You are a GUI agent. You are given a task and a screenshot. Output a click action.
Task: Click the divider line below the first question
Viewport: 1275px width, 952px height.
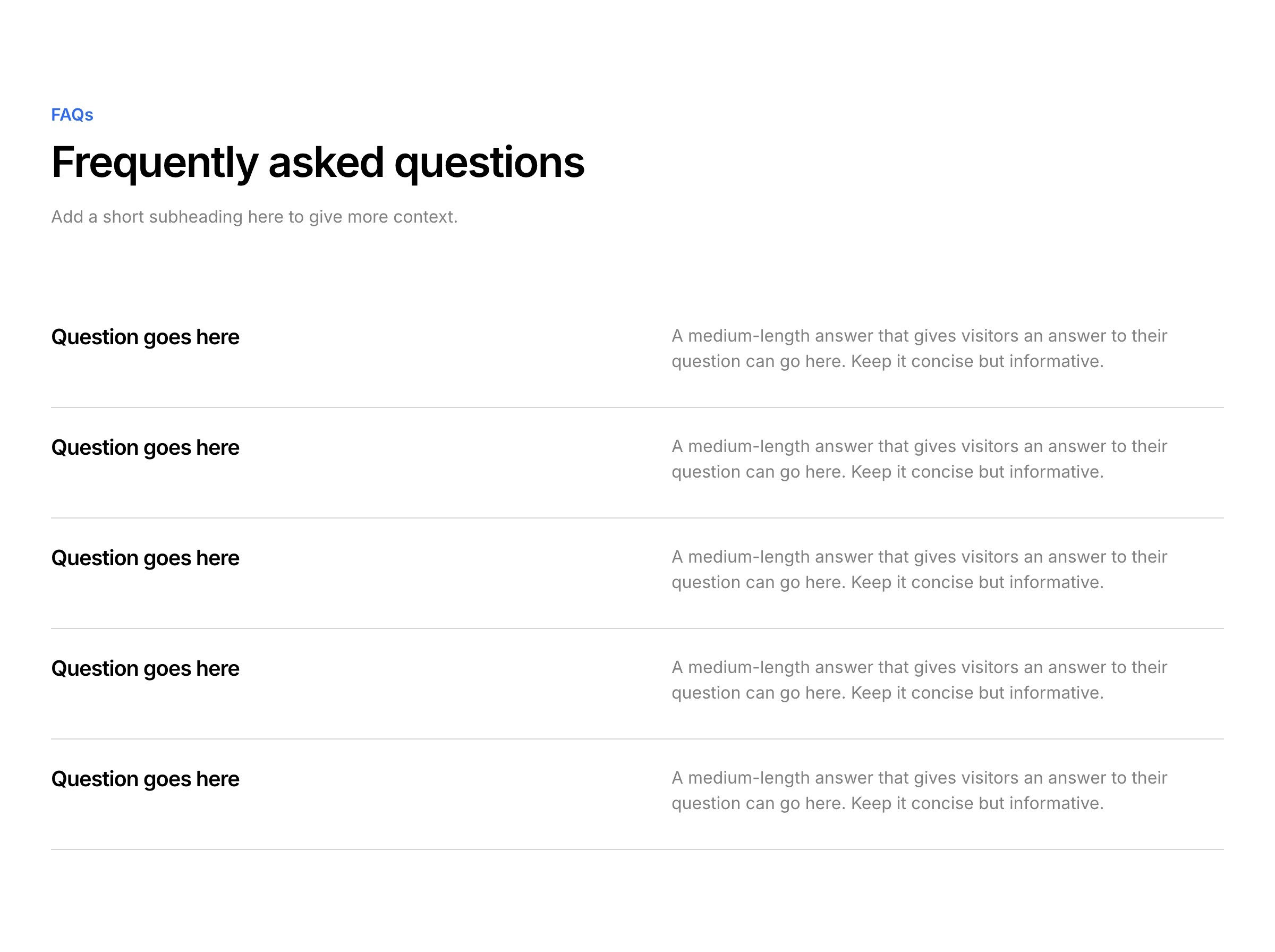pyautogui.click(x=637, y=407)
